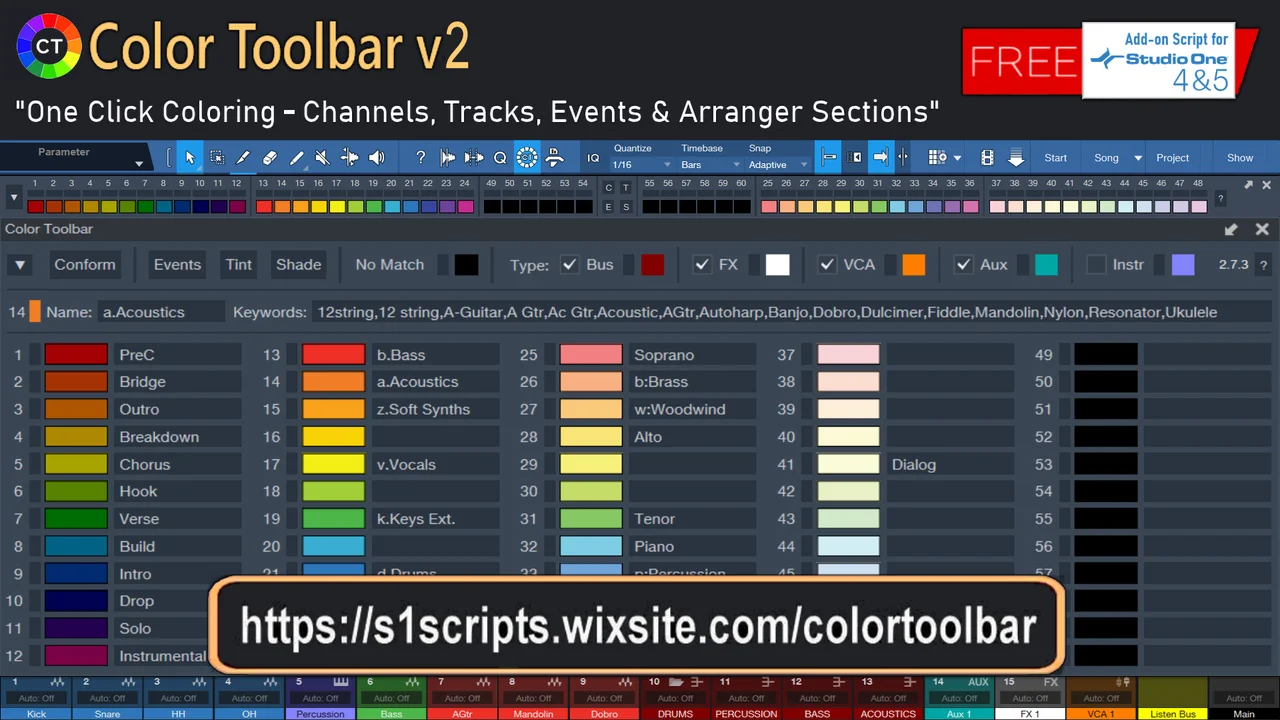The width and height of the screenshot is (1280, 720).
Task: Select the Bend tool
Action: (x=349, y=158)
